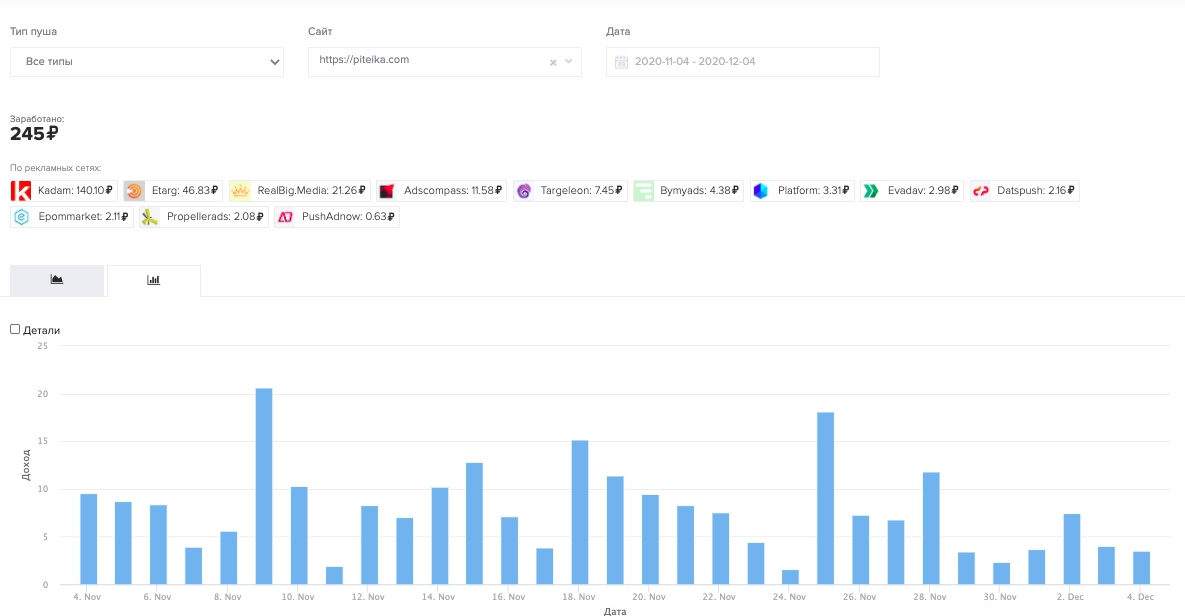The width and height of the screenshot is (1185, 616).
Task: Click the Evadav logo icon
Action: 871,190
